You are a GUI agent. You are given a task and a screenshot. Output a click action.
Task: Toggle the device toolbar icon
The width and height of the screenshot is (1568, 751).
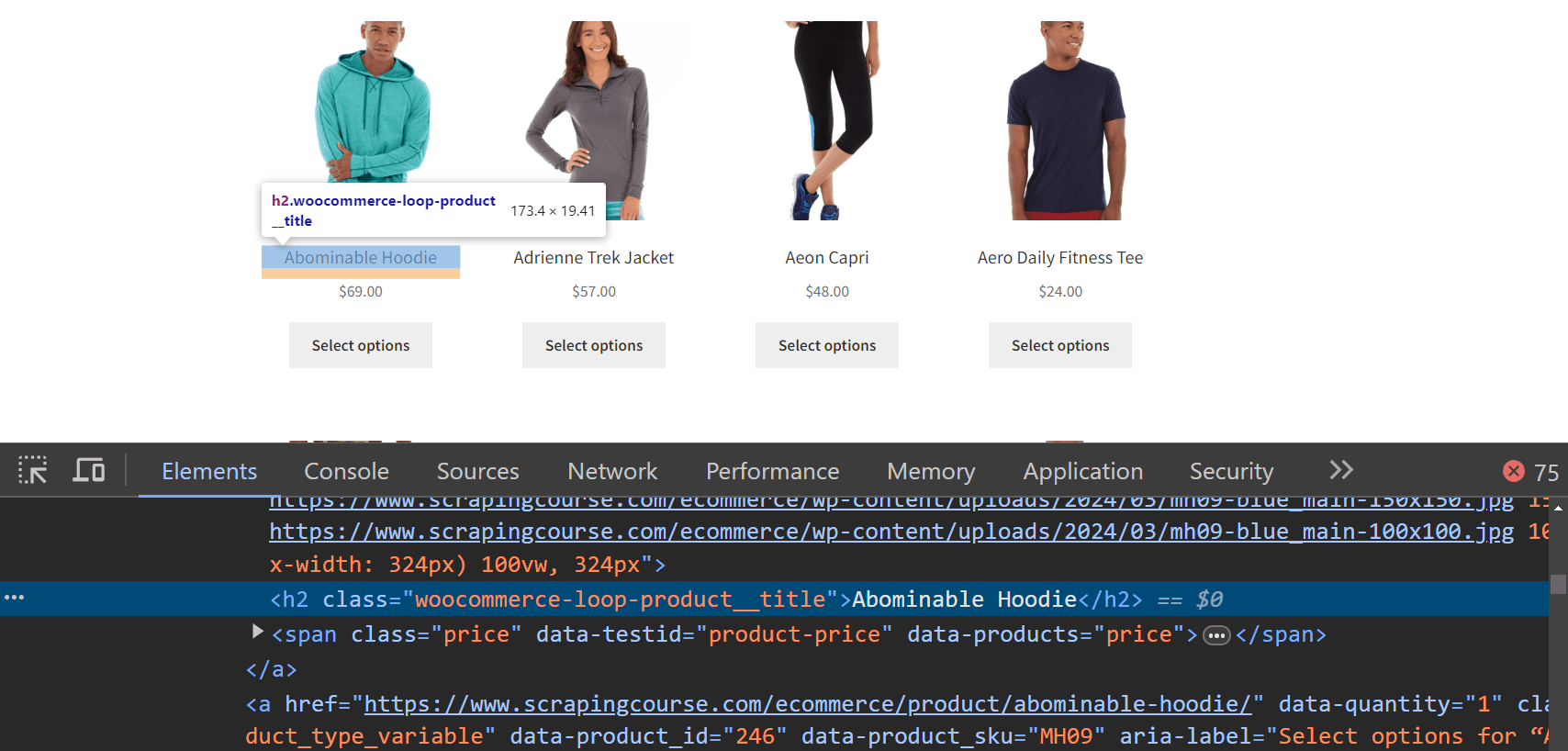(89, 470)
